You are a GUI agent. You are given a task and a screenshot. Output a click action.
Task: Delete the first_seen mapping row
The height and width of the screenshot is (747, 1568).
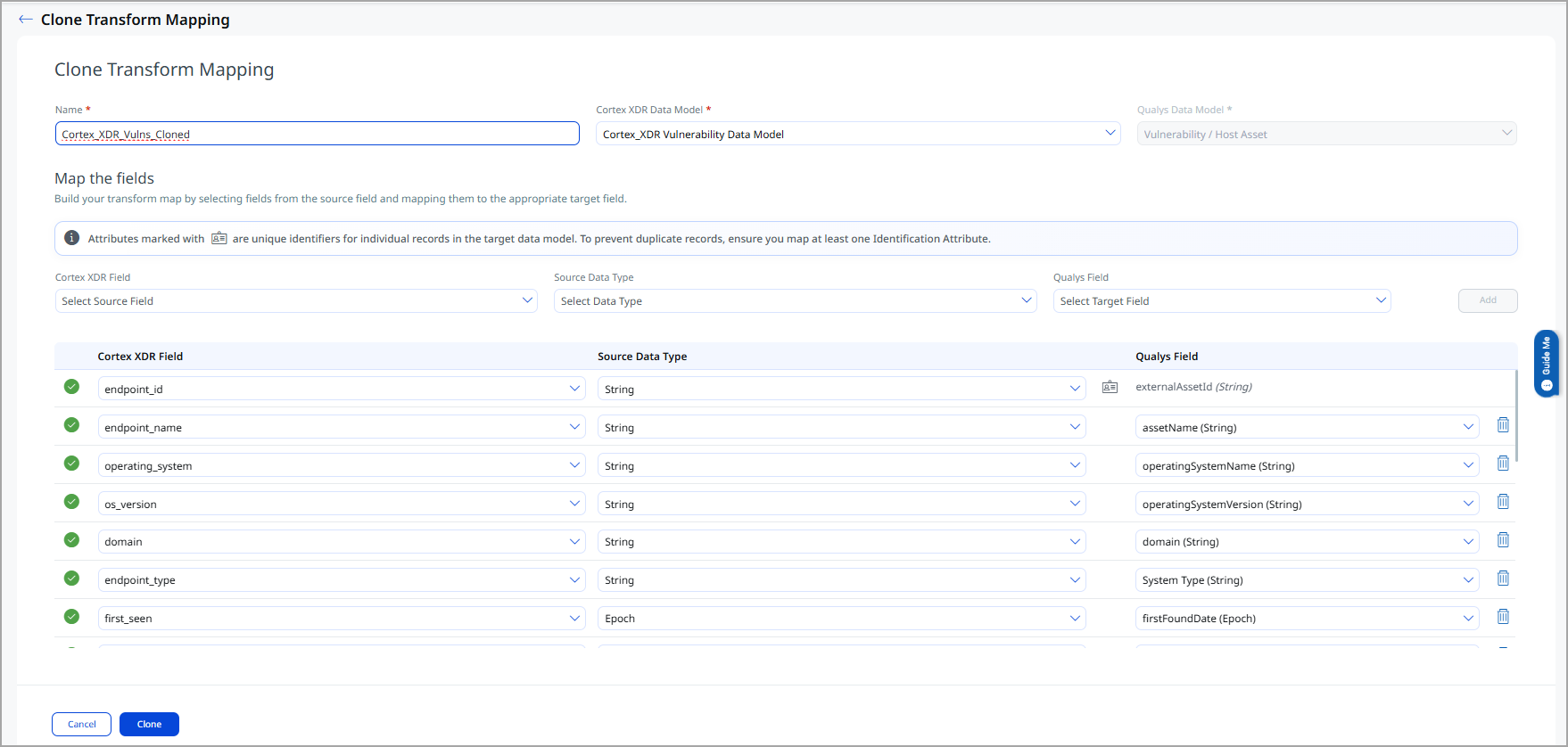point(1503,617)
